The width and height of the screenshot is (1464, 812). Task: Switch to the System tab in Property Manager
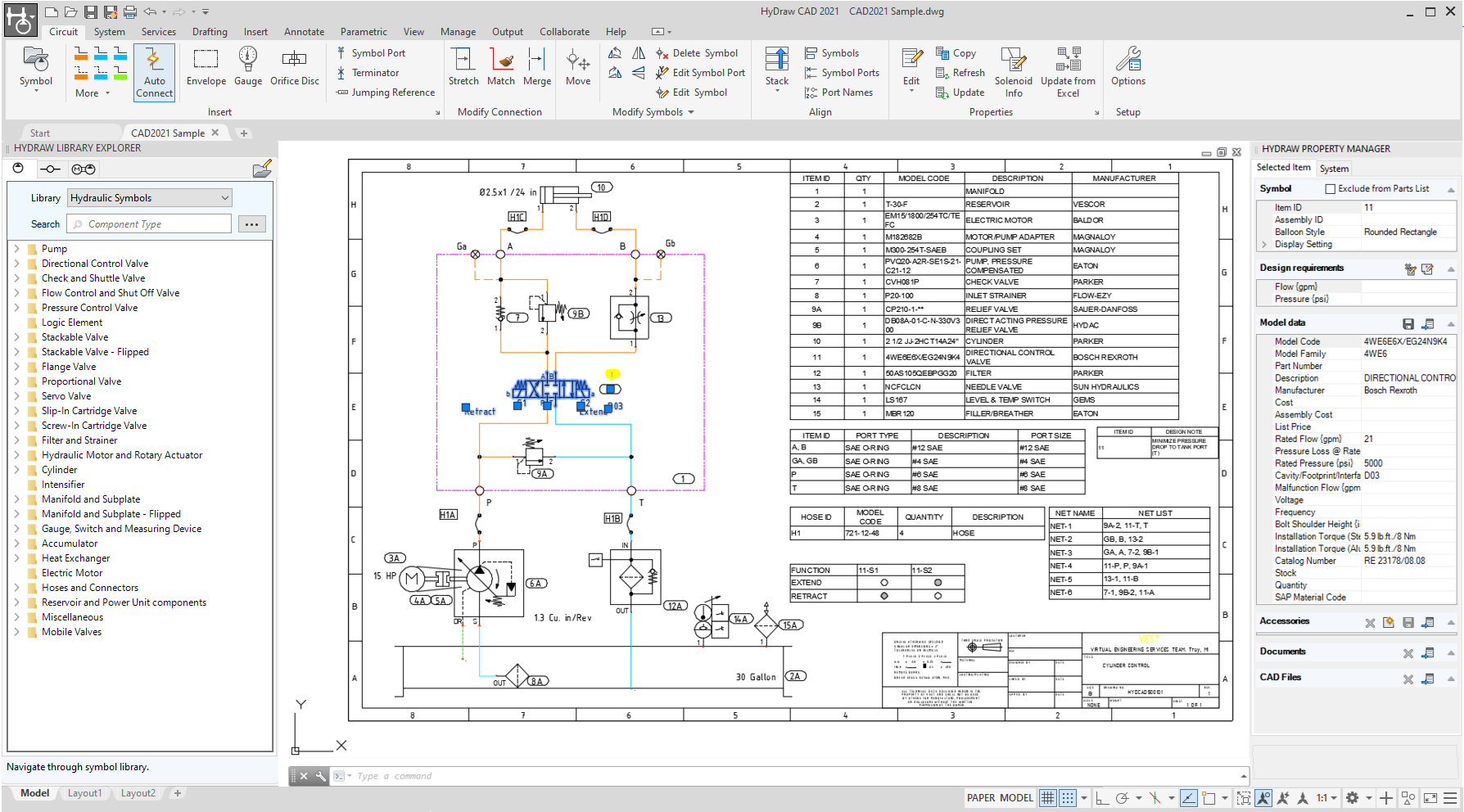1334,169
